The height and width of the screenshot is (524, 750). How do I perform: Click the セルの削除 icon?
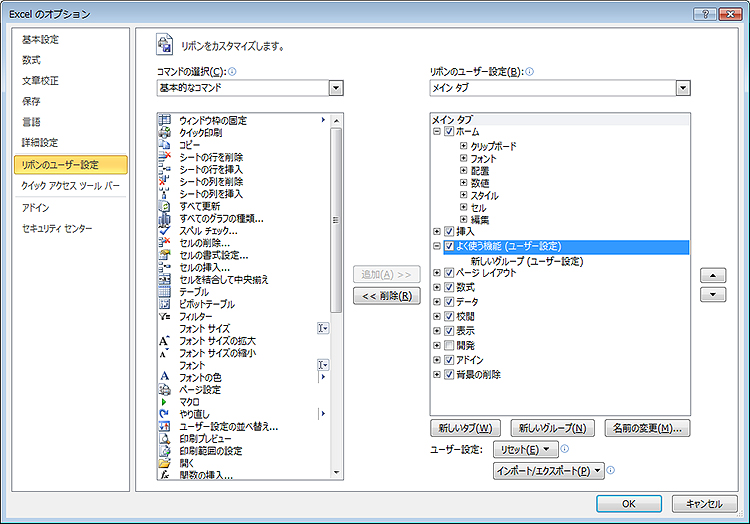(165, 243)
